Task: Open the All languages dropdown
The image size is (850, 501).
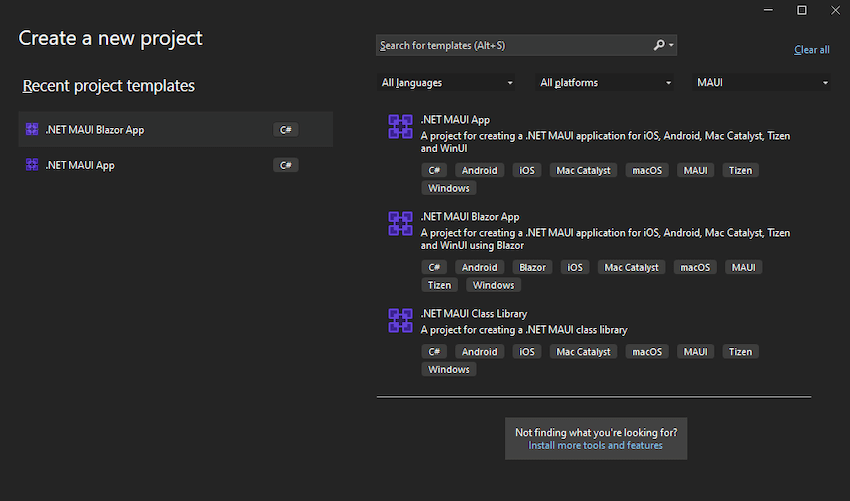Action: tap(446, 82)
